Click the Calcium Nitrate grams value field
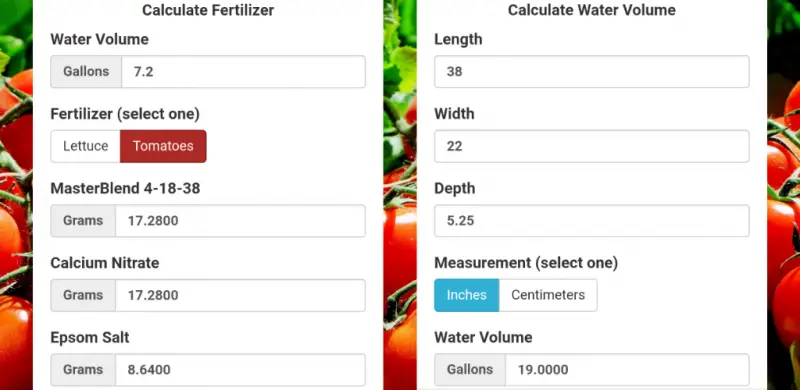Viewport: 800px width, 390px height. click(x=240, y=295)
